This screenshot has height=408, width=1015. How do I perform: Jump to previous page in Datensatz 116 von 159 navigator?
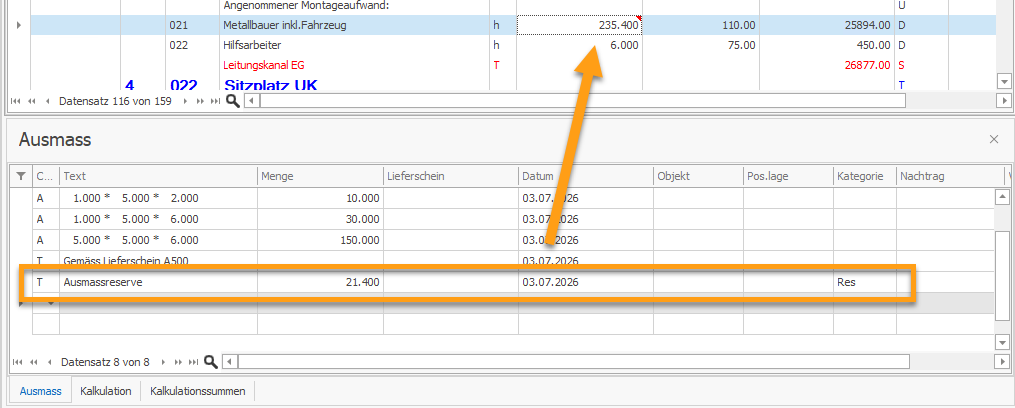point(31,102)
